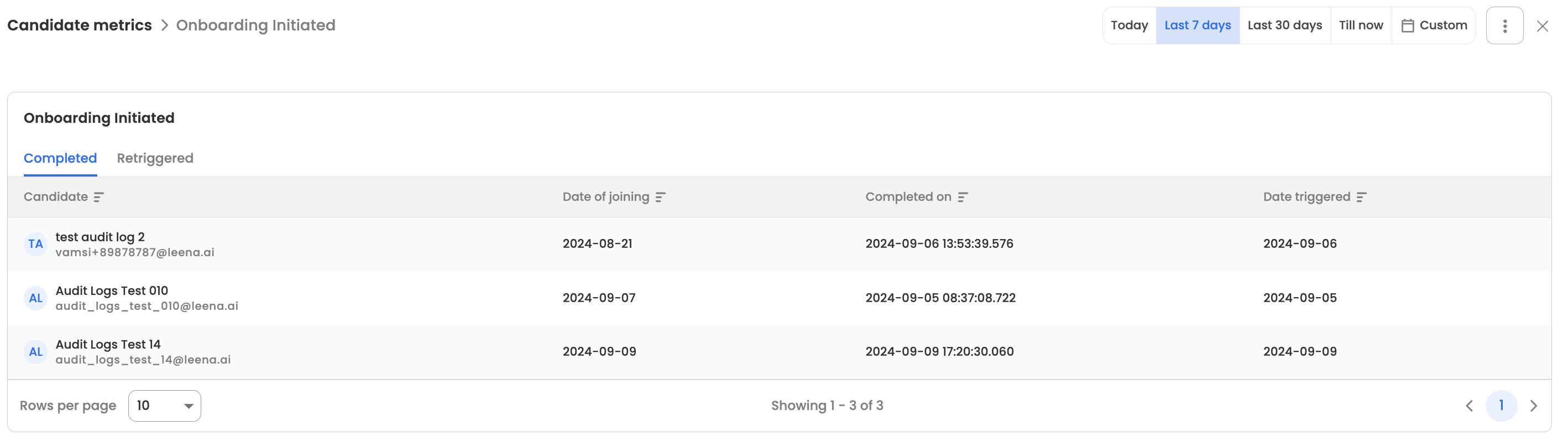
Task: Sort by Date of joining icon
Action: pos(661,198)
